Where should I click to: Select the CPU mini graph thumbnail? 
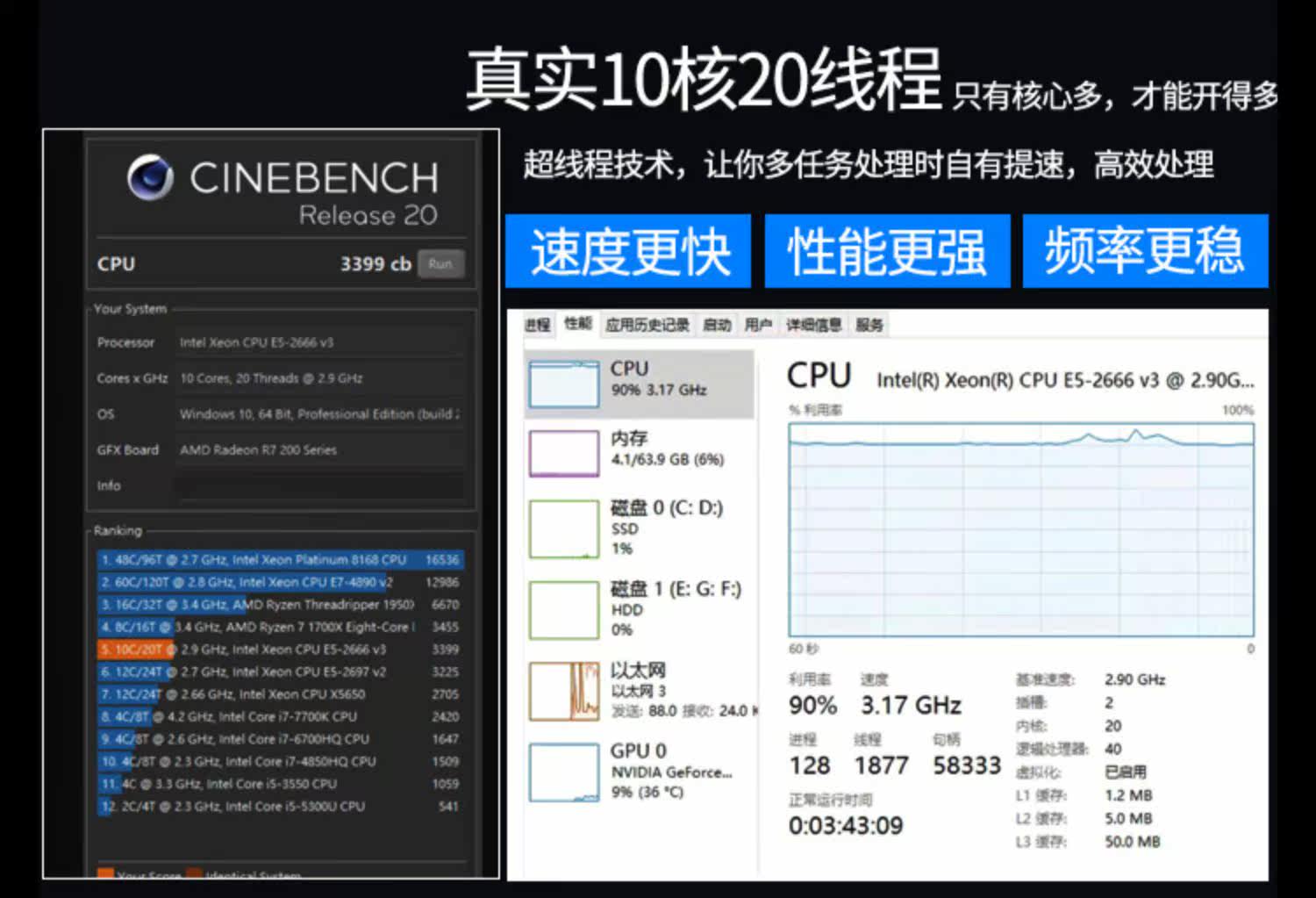pyautogui.click(x=563, y=384)
